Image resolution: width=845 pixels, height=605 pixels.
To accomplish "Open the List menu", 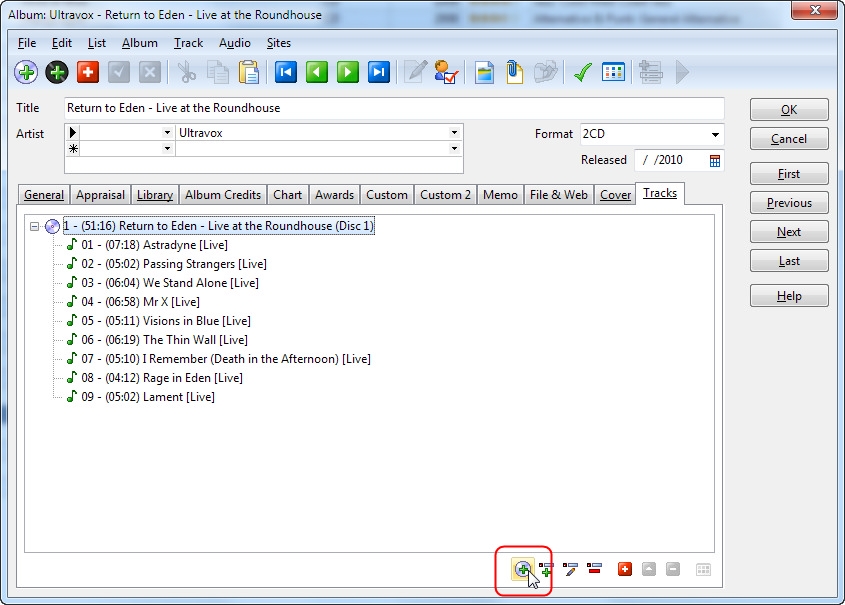I will tap(97, 43).
